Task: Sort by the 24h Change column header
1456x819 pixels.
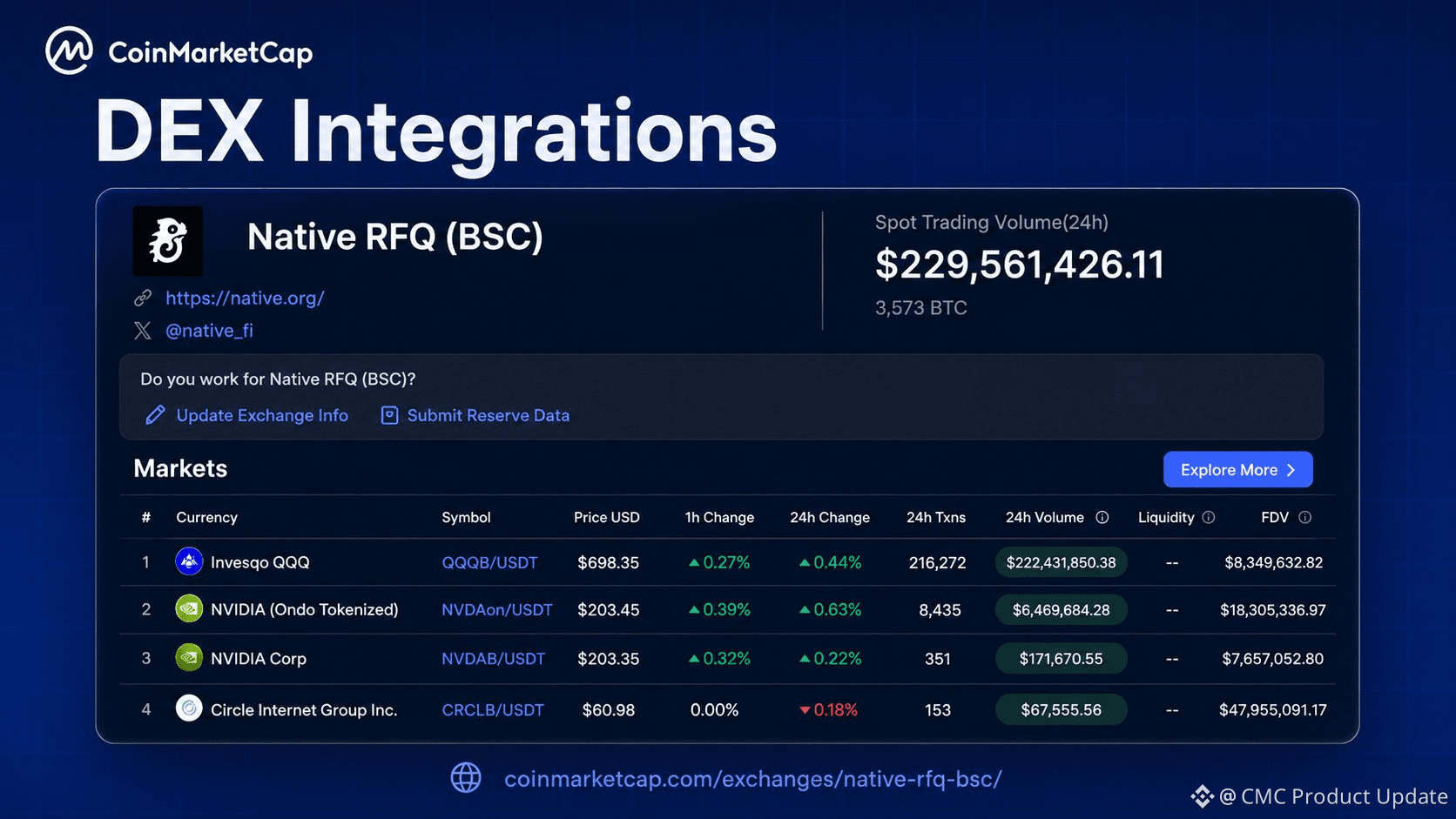Action: click(x=830, y=517)
